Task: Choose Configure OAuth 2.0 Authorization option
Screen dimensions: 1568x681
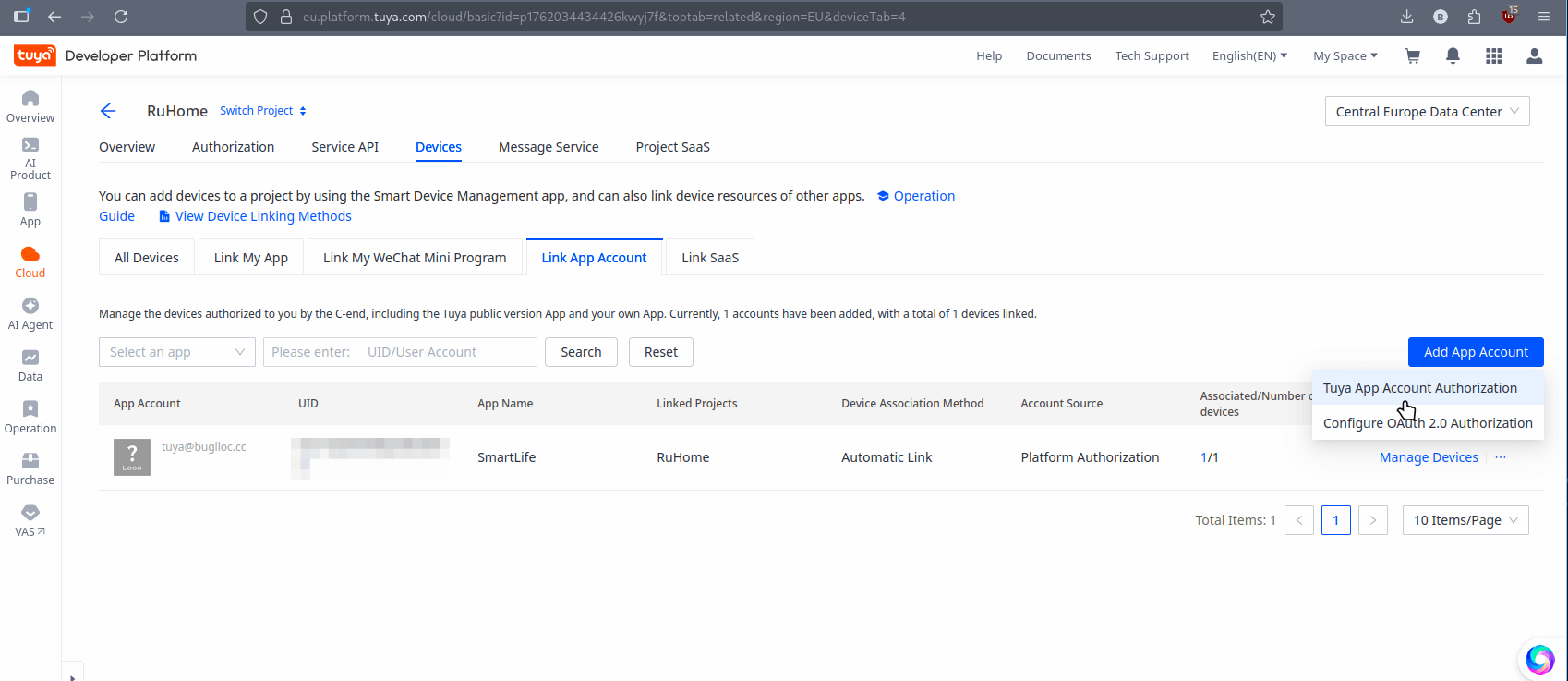Action: (1427, 423)
